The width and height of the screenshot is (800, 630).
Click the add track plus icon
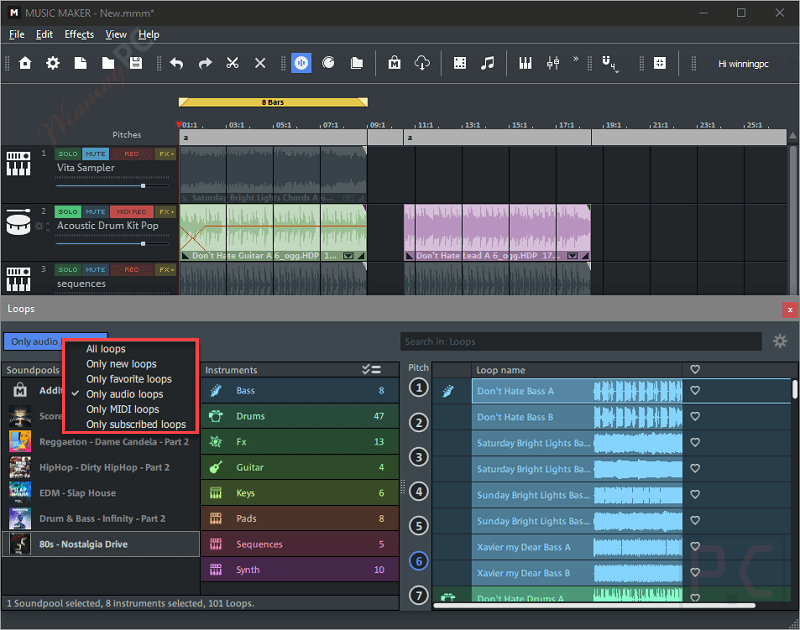(660, 63)
